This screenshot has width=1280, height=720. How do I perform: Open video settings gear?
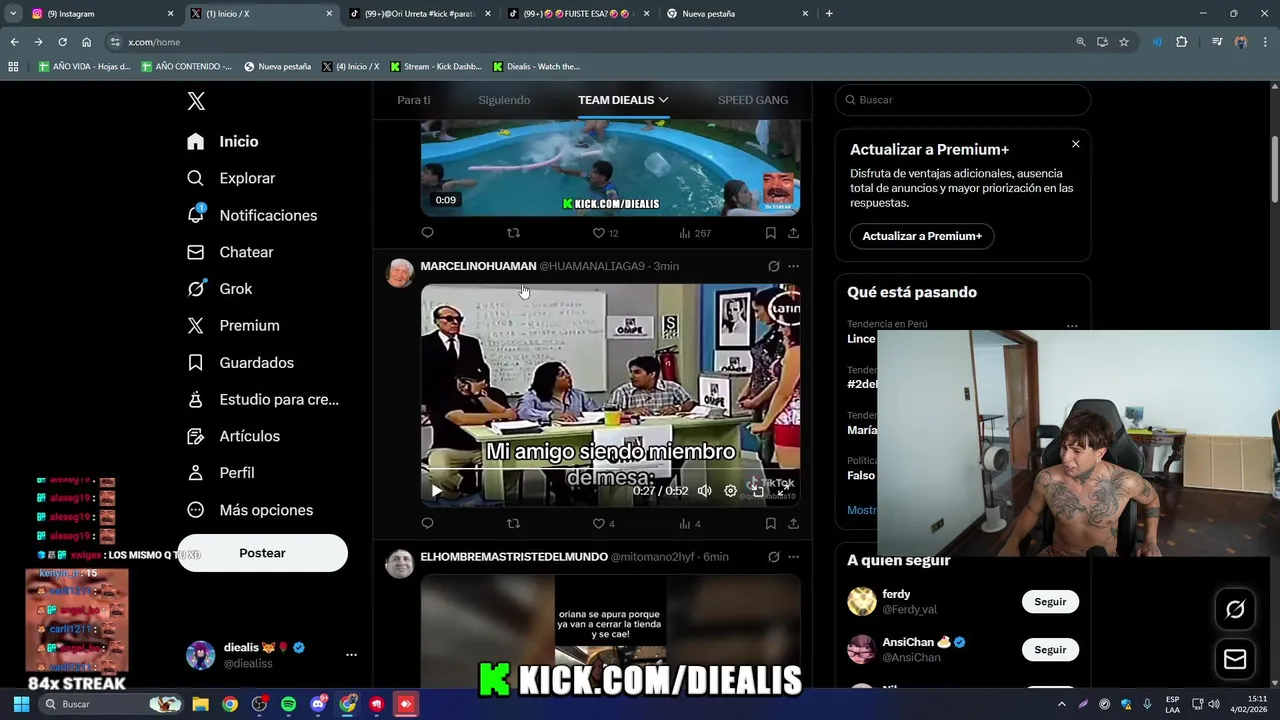click(x=730, y=491)
